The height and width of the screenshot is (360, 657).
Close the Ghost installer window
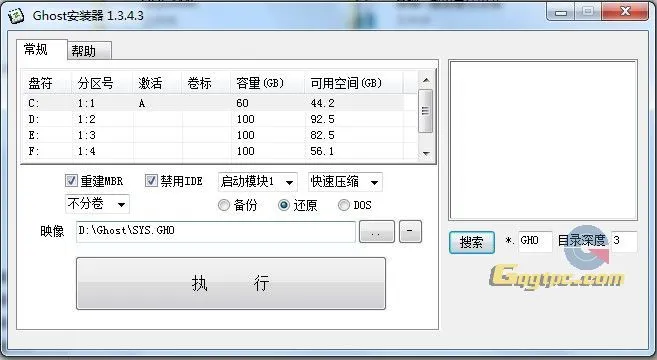[x=625, y=12]
